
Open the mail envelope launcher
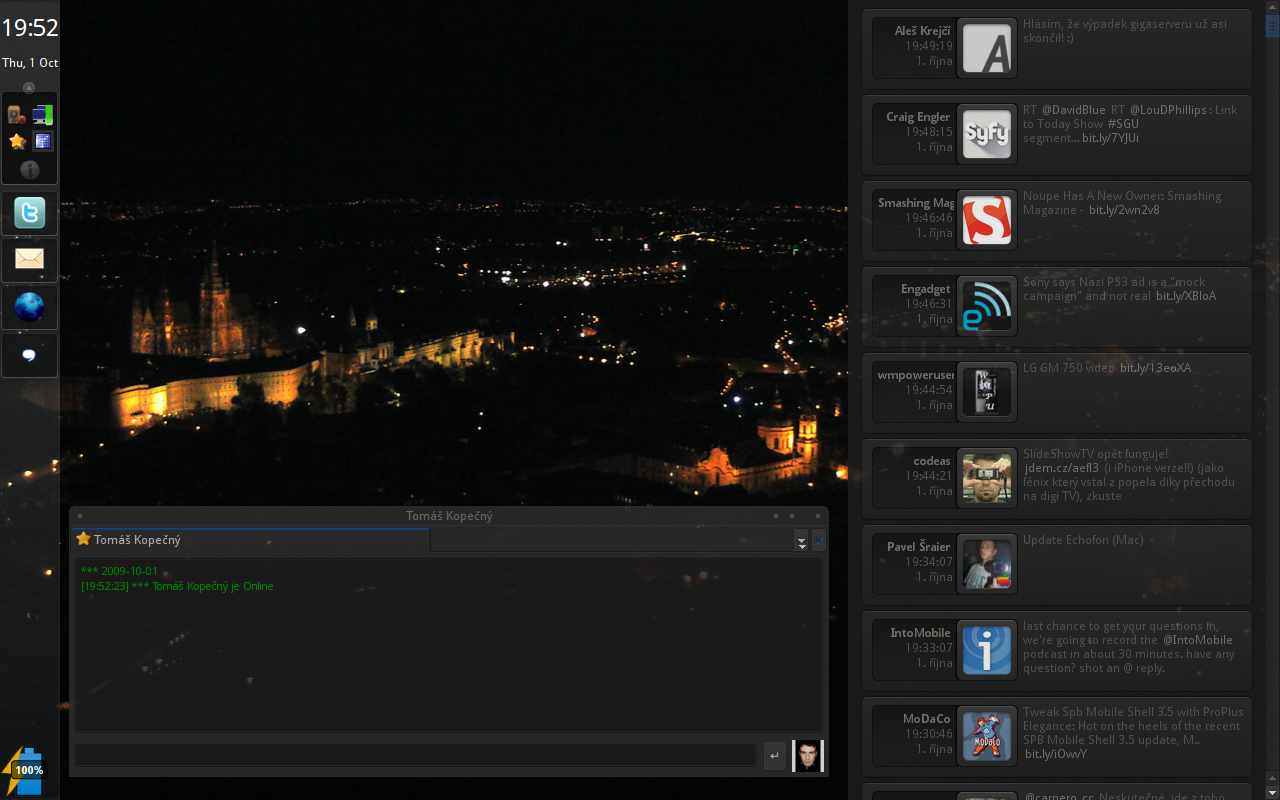[x=29, y=260]
